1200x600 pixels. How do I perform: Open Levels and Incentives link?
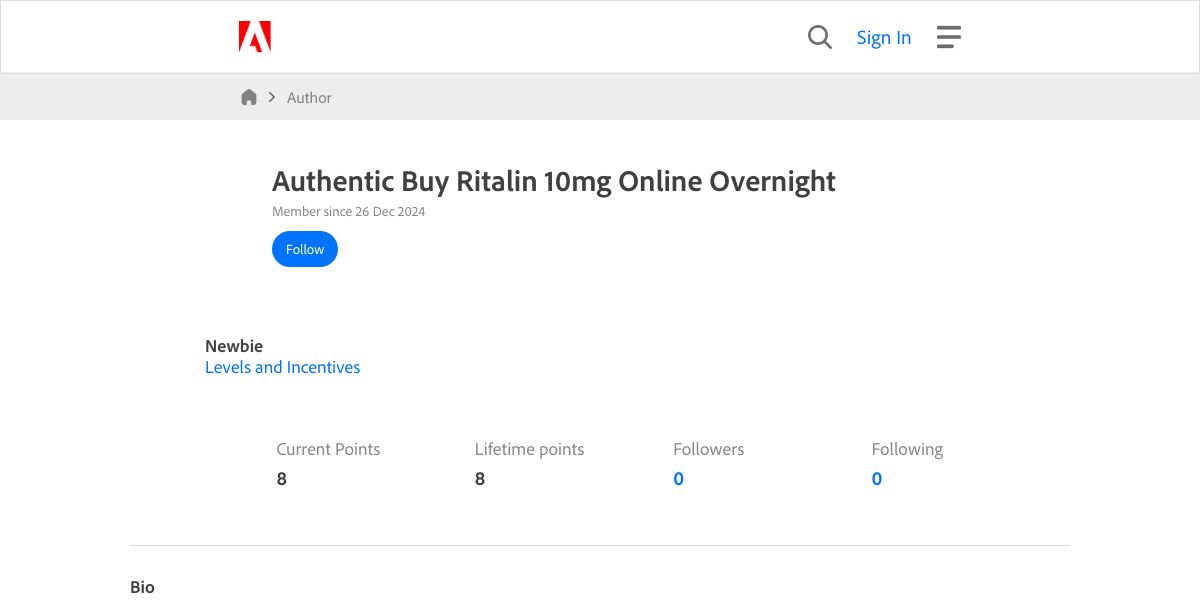pos(282,367)
